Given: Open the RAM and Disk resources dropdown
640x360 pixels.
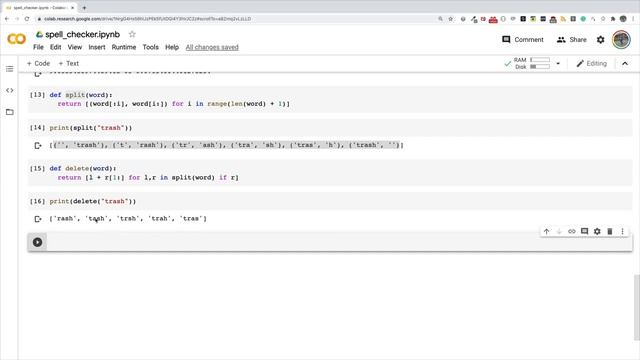Looking at the screenshot, I should click(x=558, y=64).
